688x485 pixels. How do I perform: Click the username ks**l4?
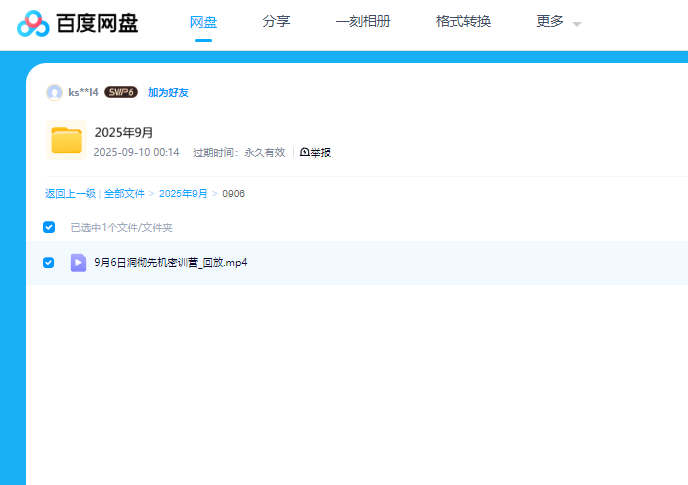83,92
